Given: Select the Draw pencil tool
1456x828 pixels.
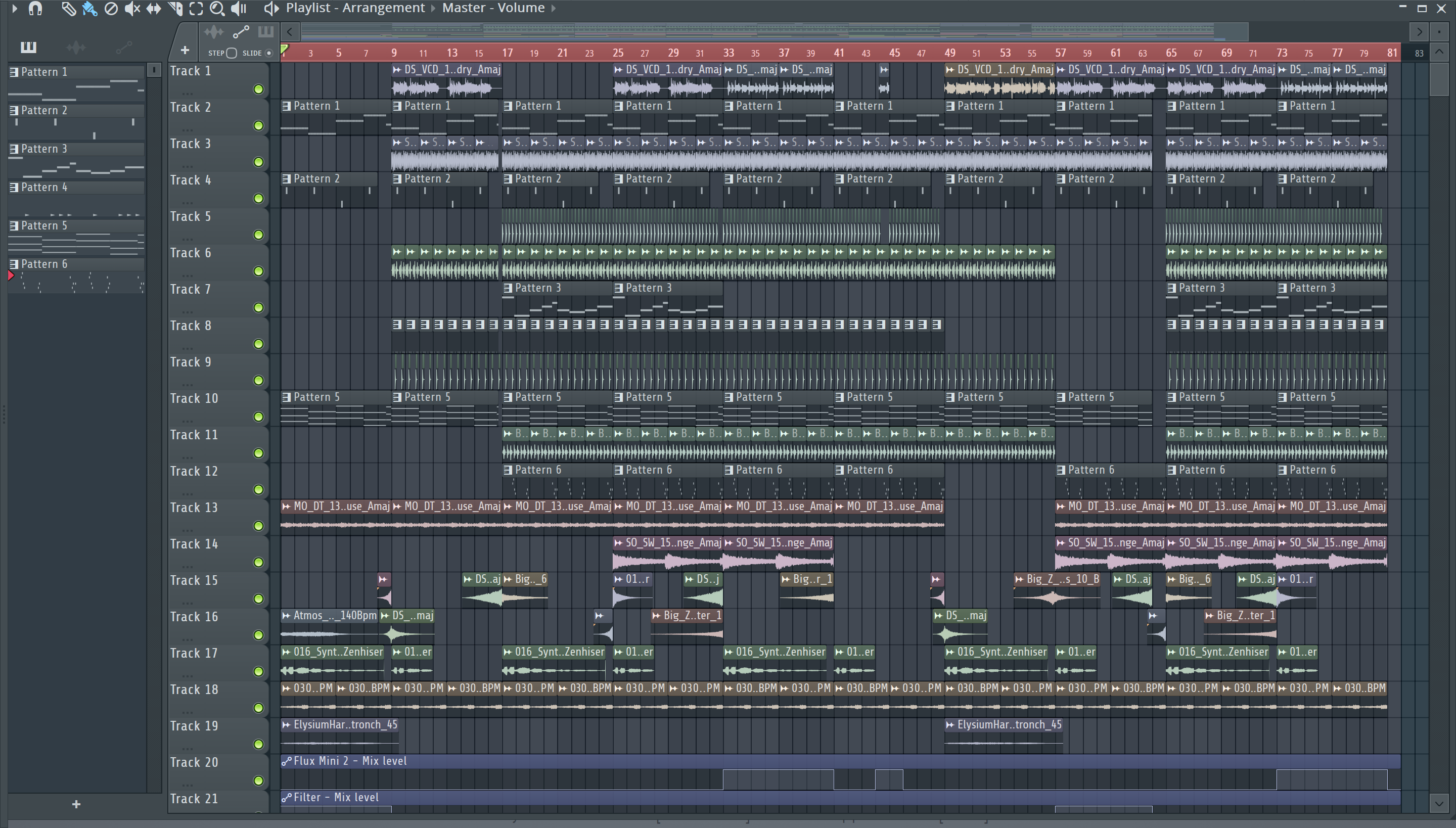Looking at the screenshot, I should [68, 9].
